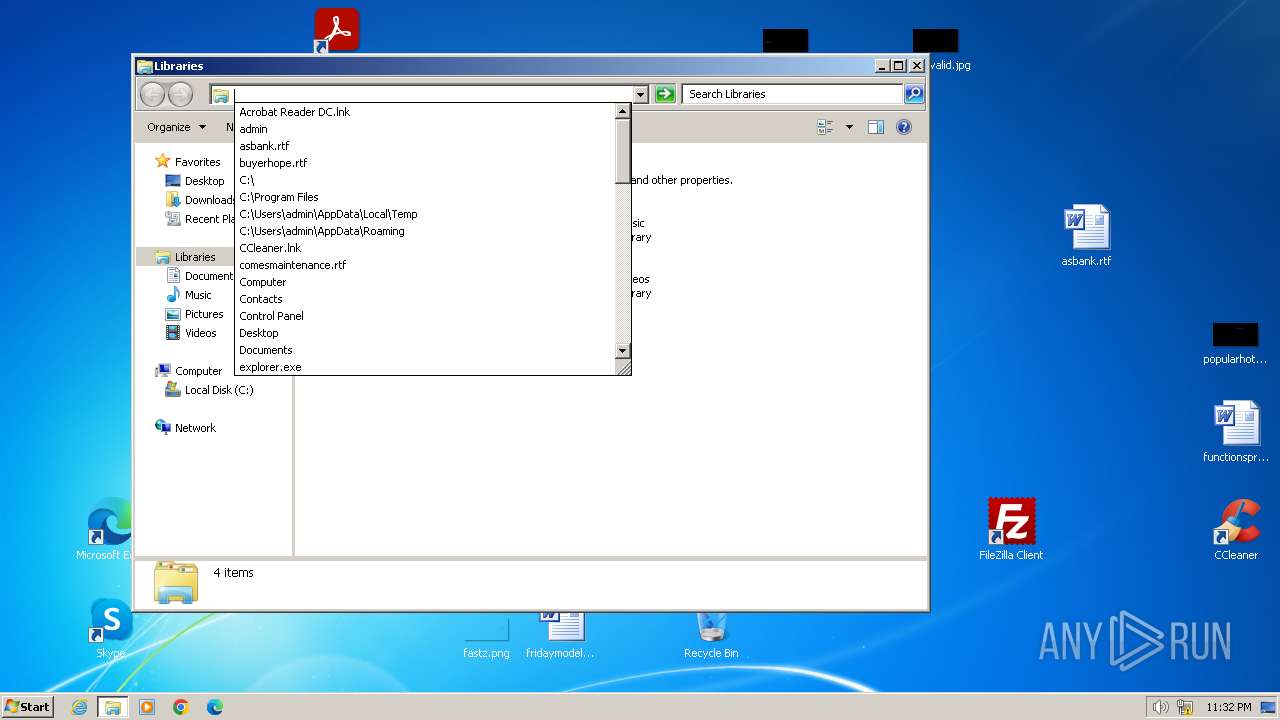Select Pictures library in navigation pane
Viewport: 1280px width, 720px height.
204,314
